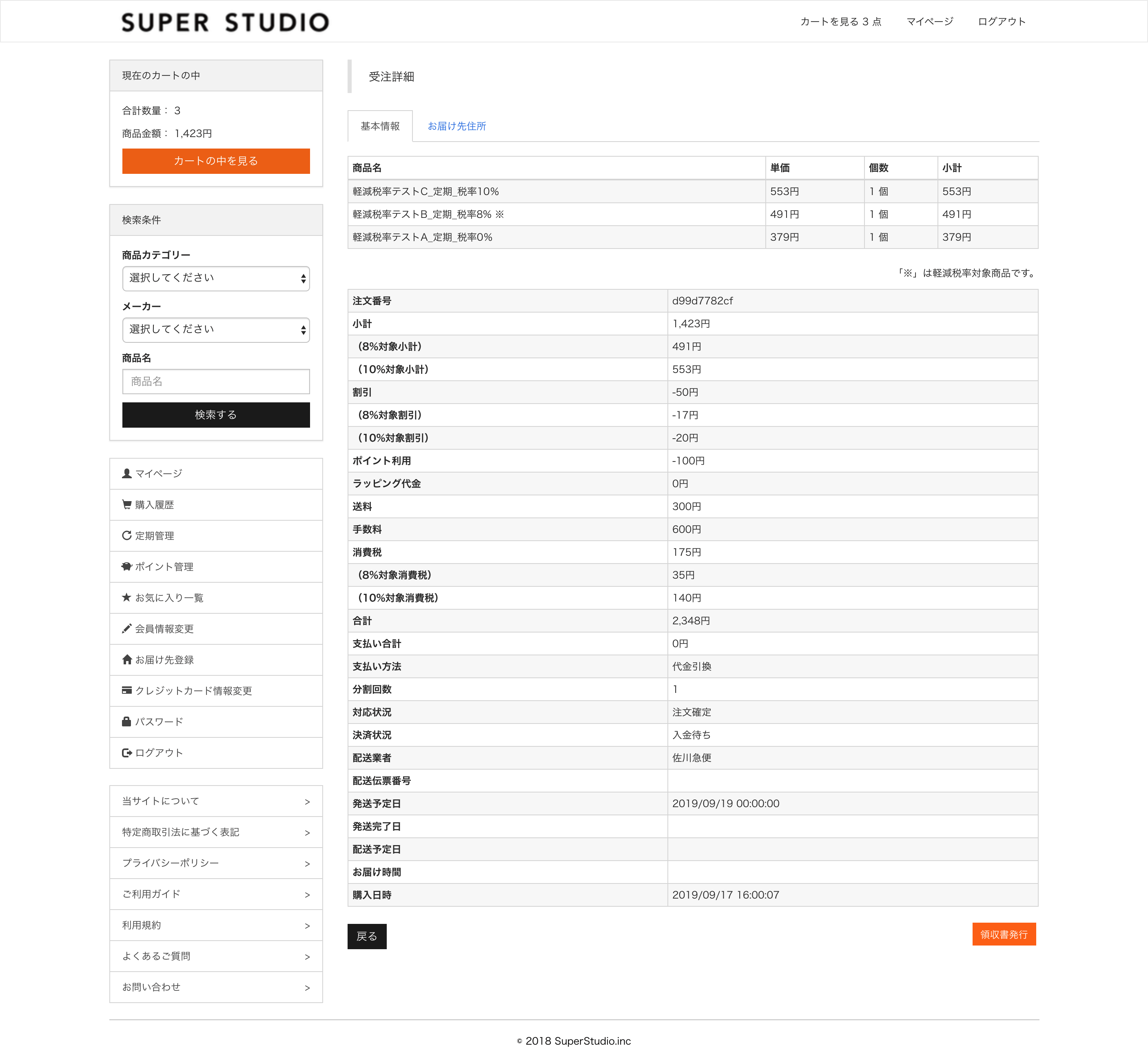Click the 対応状況 value 注文確定
Viewport: 1148px width, 1061px height.
[x=691, y=712]
